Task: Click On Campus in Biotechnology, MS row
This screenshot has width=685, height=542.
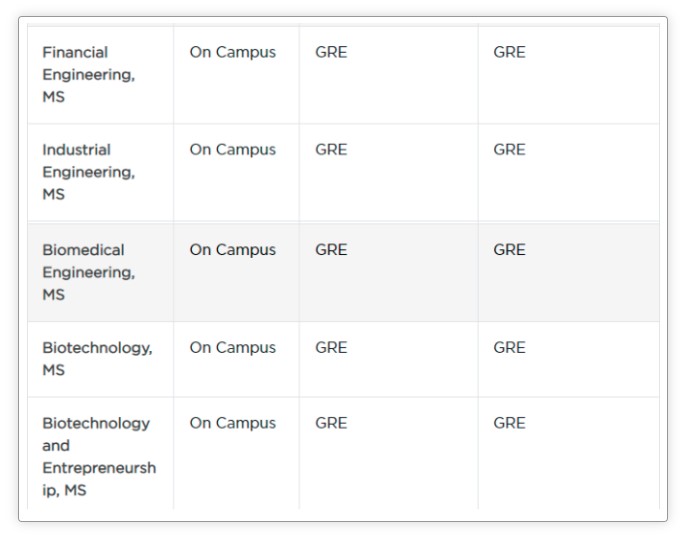Action: (232, 348)
